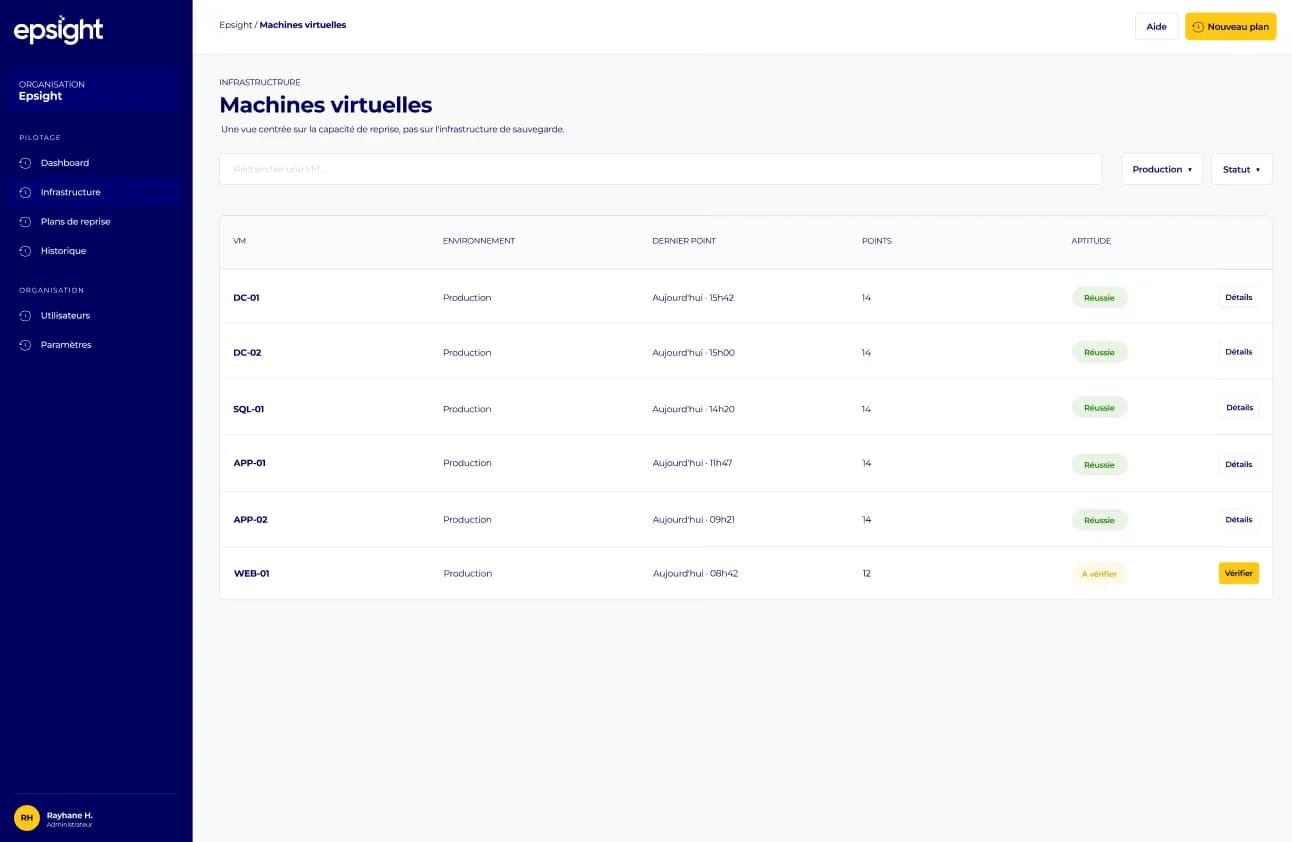Open Détails for DC-02
Screen dimensions: 1292x842
tap(1238, 352)
